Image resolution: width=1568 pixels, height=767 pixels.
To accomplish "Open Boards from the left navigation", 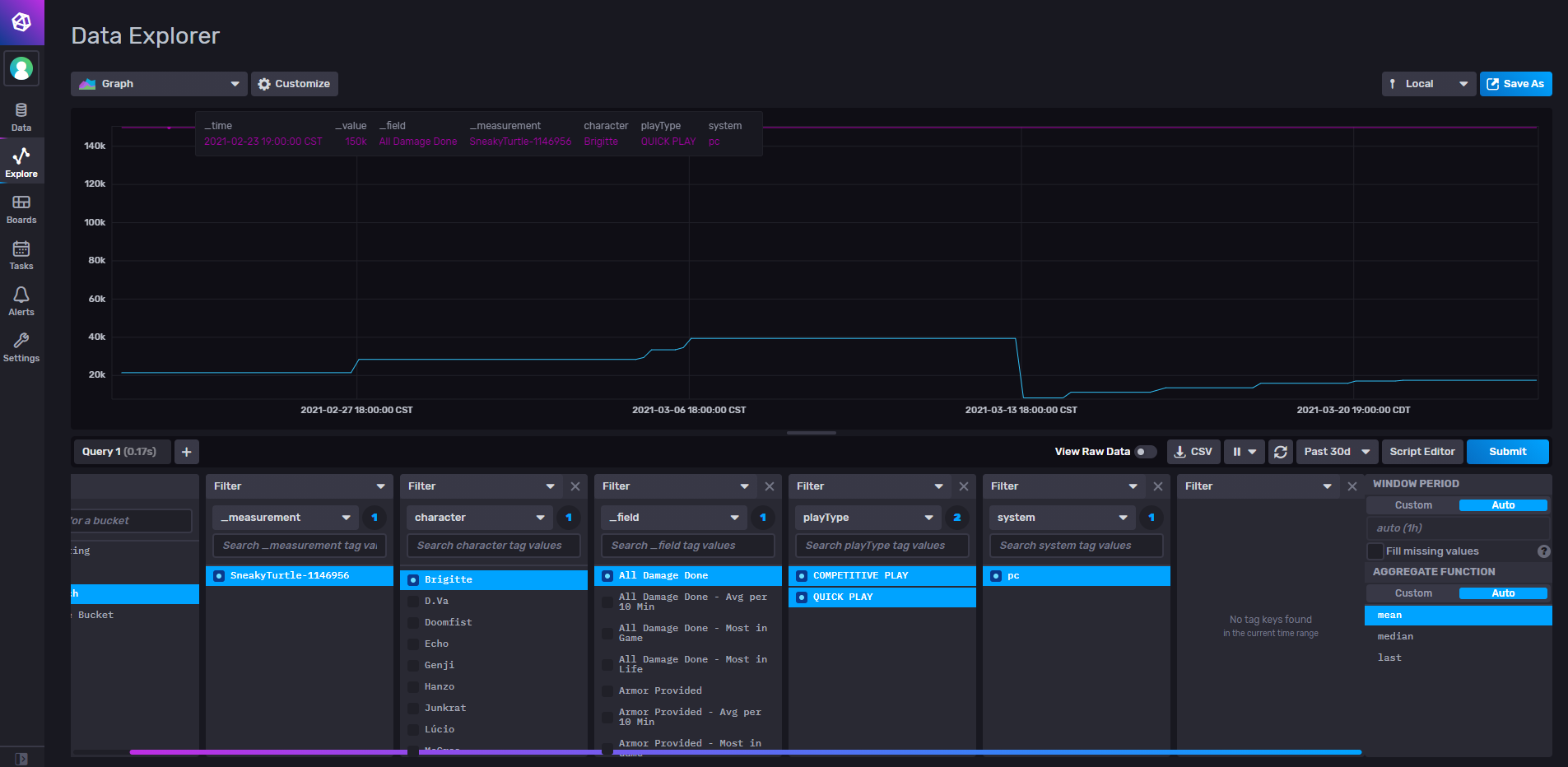I will click(x=21, y=209).
